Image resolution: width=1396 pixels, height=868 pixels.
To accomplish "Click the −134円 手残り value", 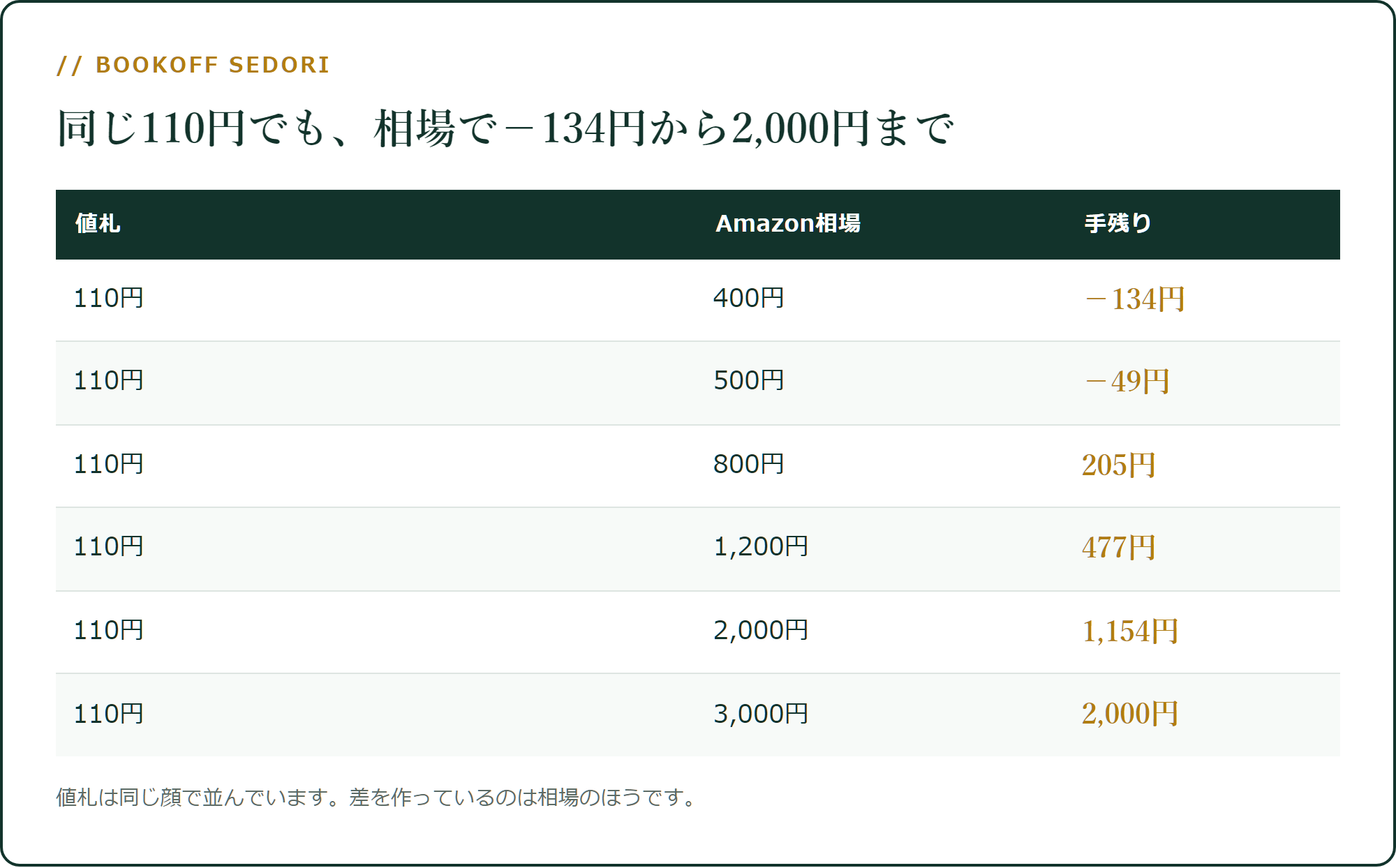I will click(1135, 299).
